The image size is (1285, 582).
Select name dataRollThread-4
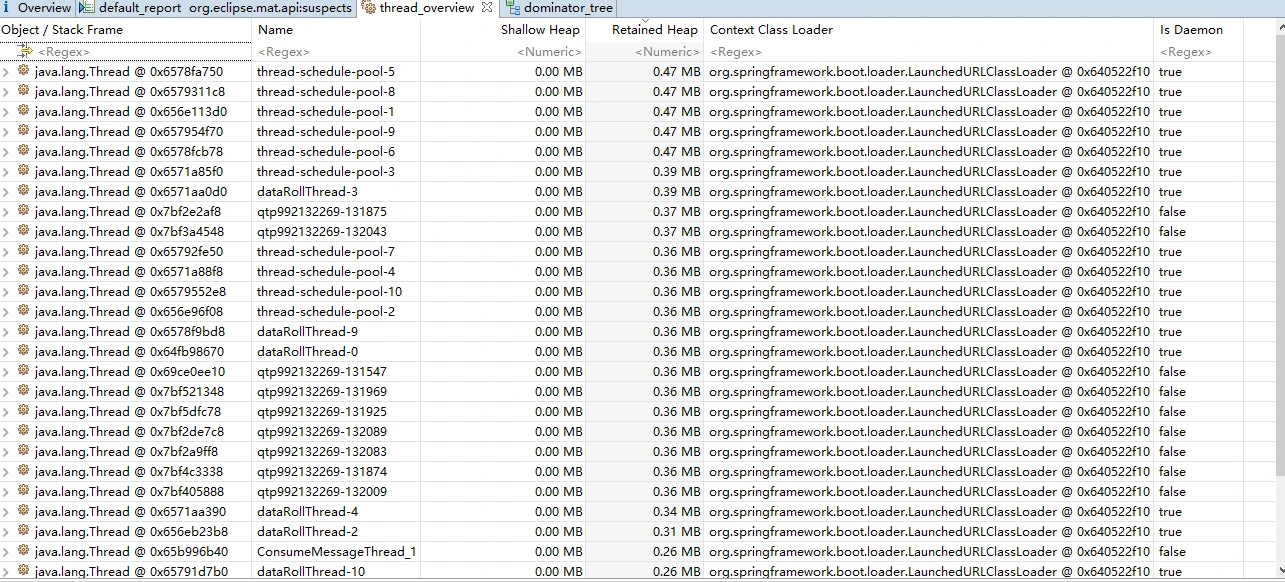pos(307,512)
